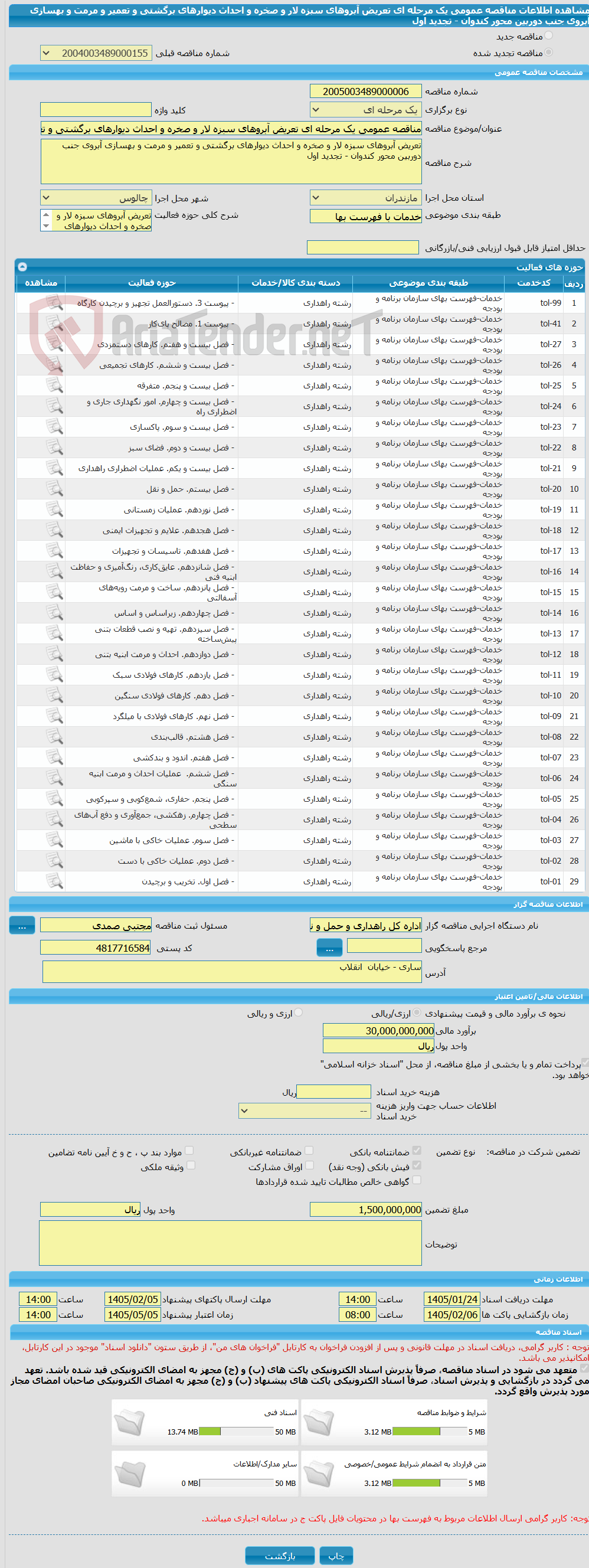Image resolution: width=589 pixels, height=1568 pixels.
Task: Open the شرایط و ضوابط مناقصه folder icon
Action: pyautogui.click(x=319, y=1422)
